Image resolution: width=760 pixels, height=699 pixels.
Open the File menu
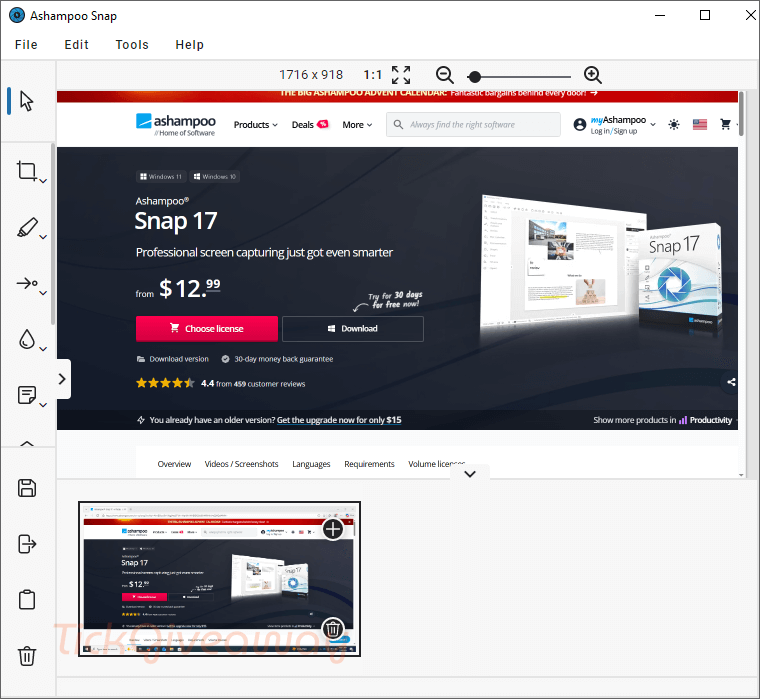click(26, 45)
